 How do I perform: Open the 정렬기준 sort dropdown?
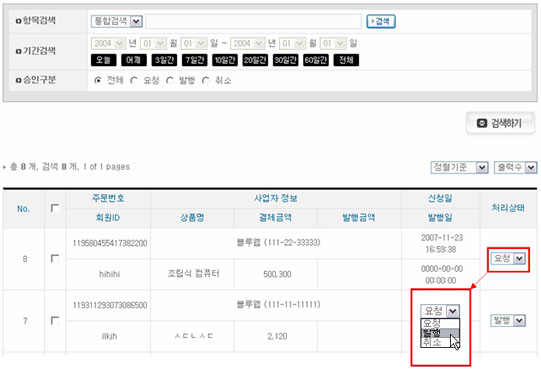pos(459,167)
